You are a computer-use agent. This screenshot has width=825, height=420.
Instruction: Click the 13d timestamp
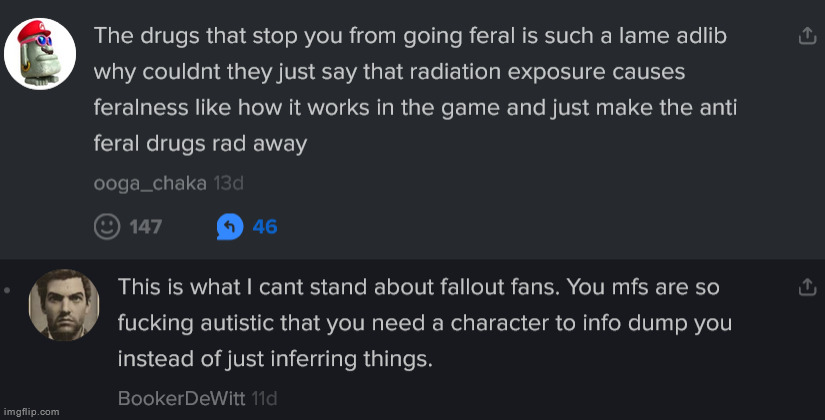229,183
